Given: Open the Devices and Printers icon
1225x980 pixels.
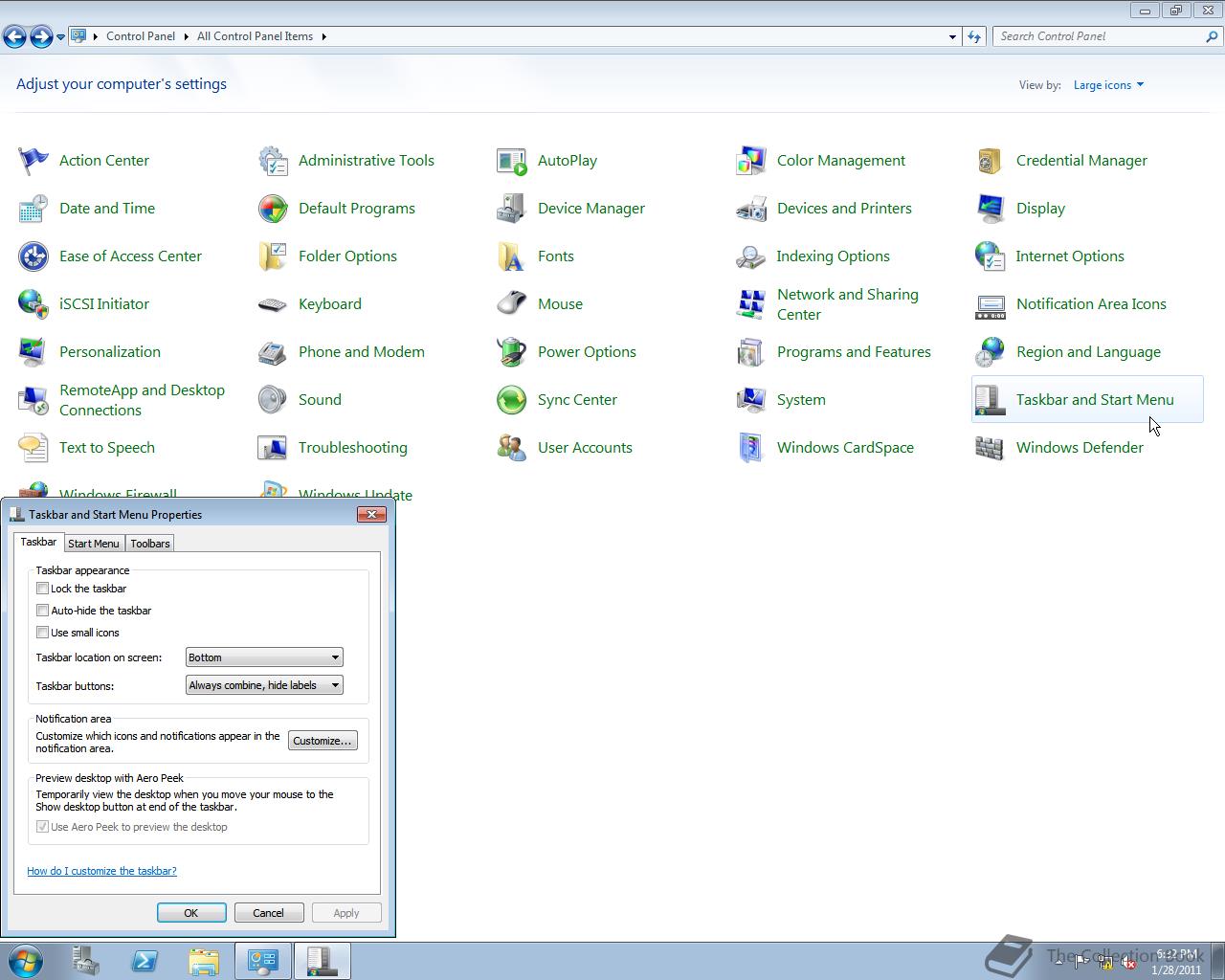Looking at the screenshot, I should pos(751,209).
